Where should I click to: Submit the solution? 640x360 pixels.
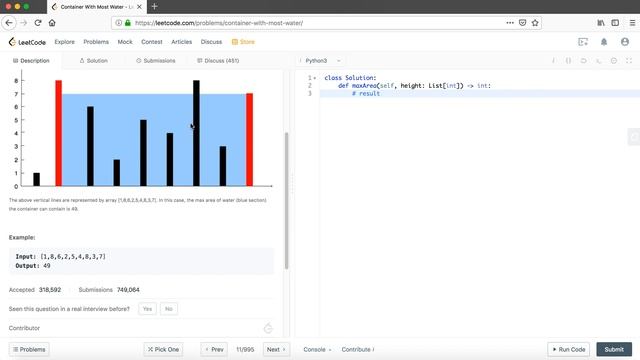614,349
